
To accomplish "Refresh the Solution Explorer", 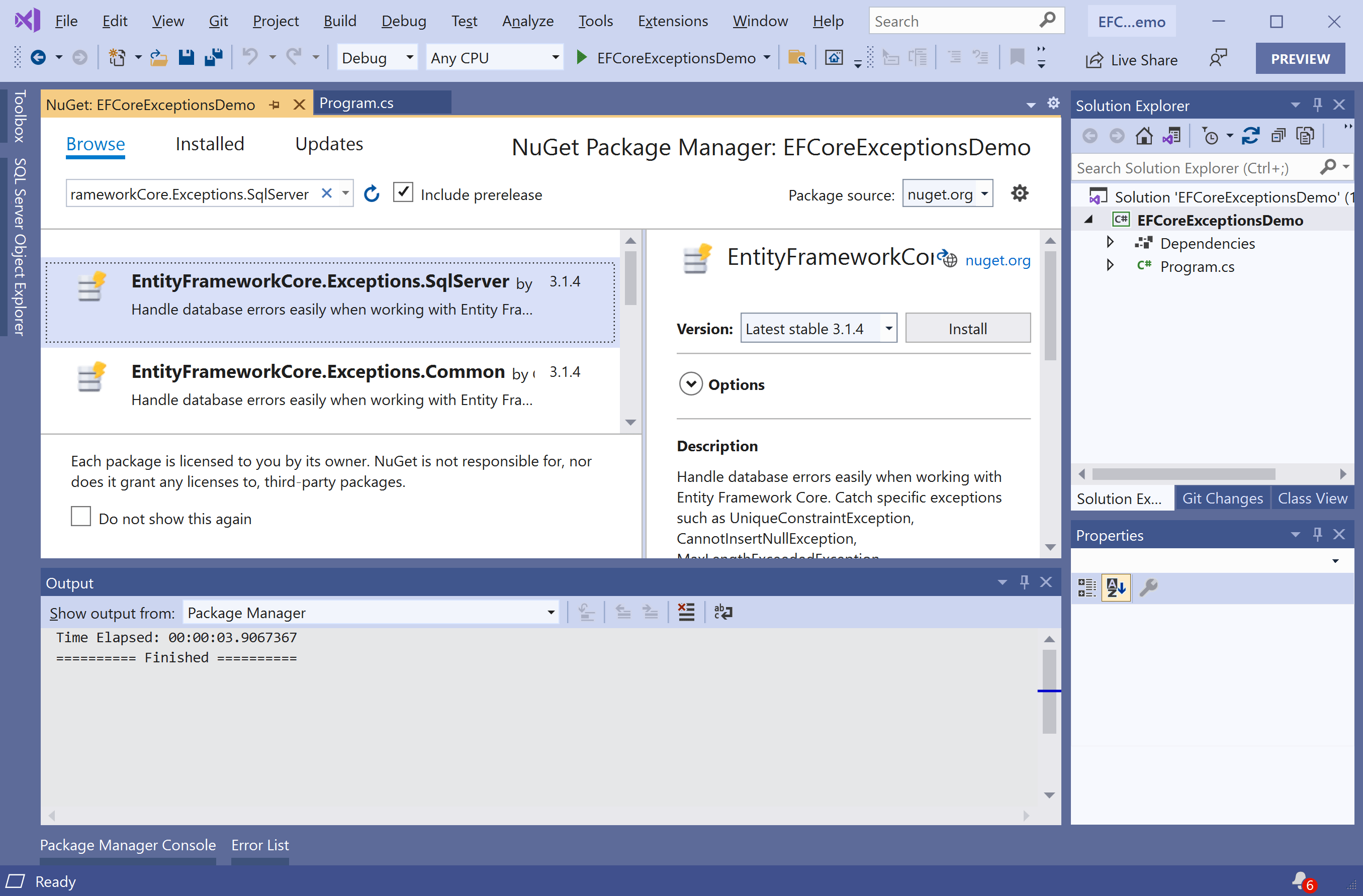I will [1251, 135].
